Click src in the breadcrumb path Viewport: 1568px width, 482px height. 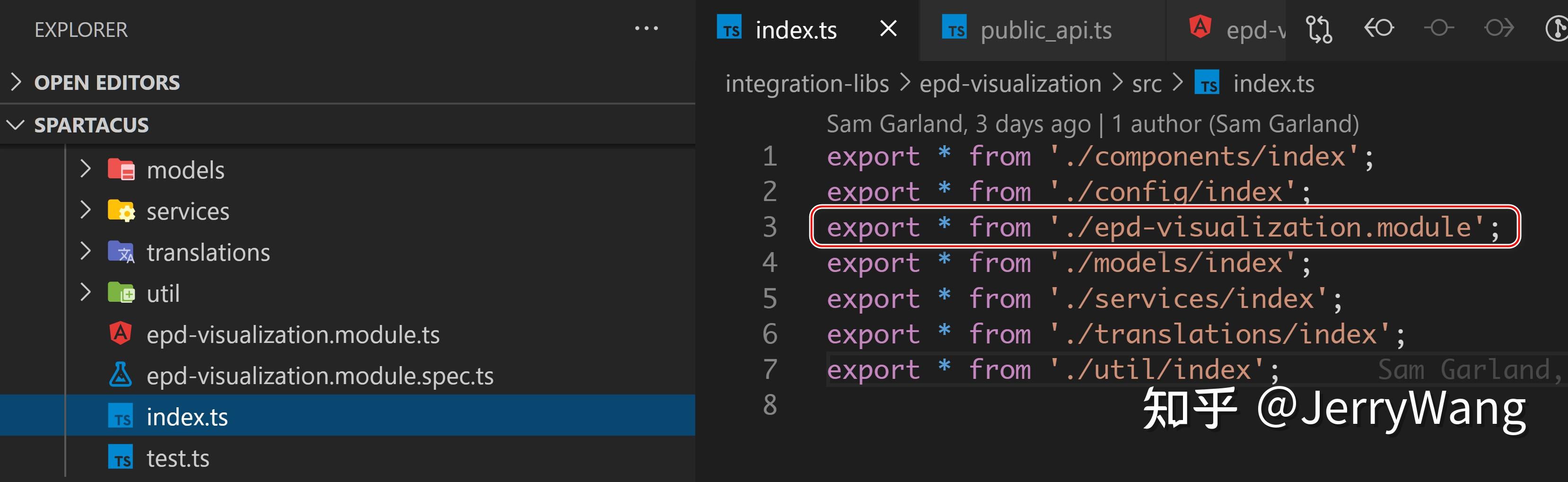click(x=1147, y=84)
